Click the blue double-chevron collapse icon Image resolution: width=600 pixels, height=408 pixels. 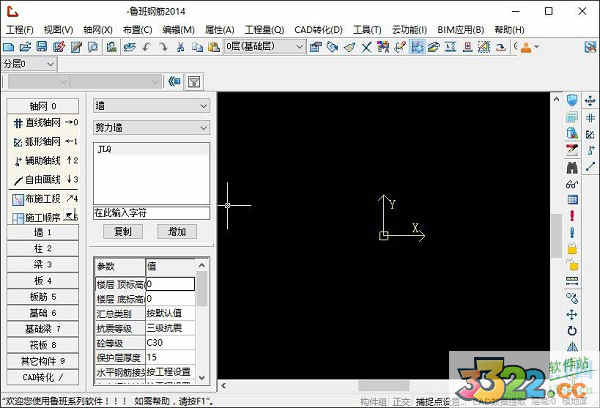pos(174,81)
